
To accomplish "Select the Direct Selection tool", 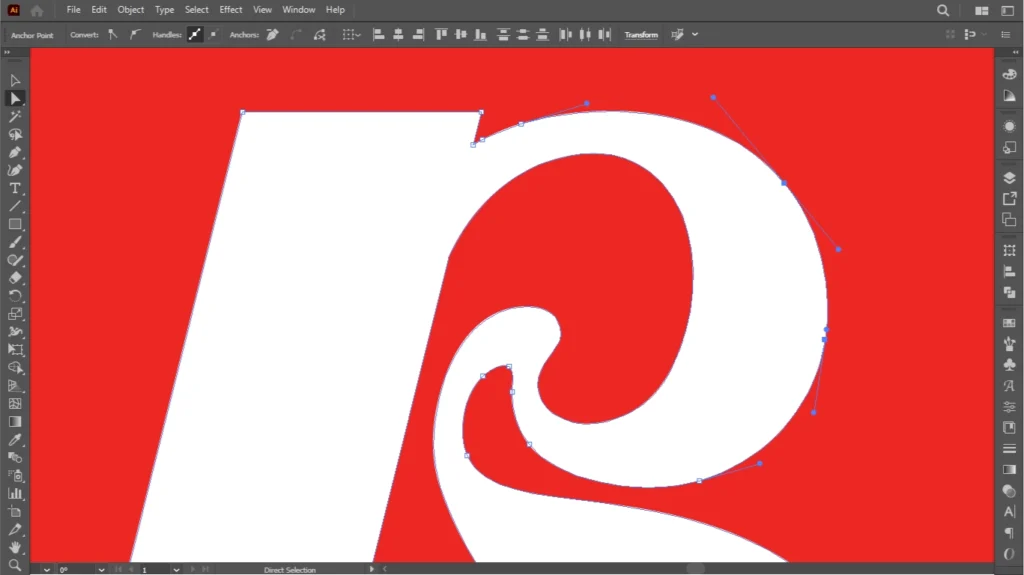I will point(15,98).
